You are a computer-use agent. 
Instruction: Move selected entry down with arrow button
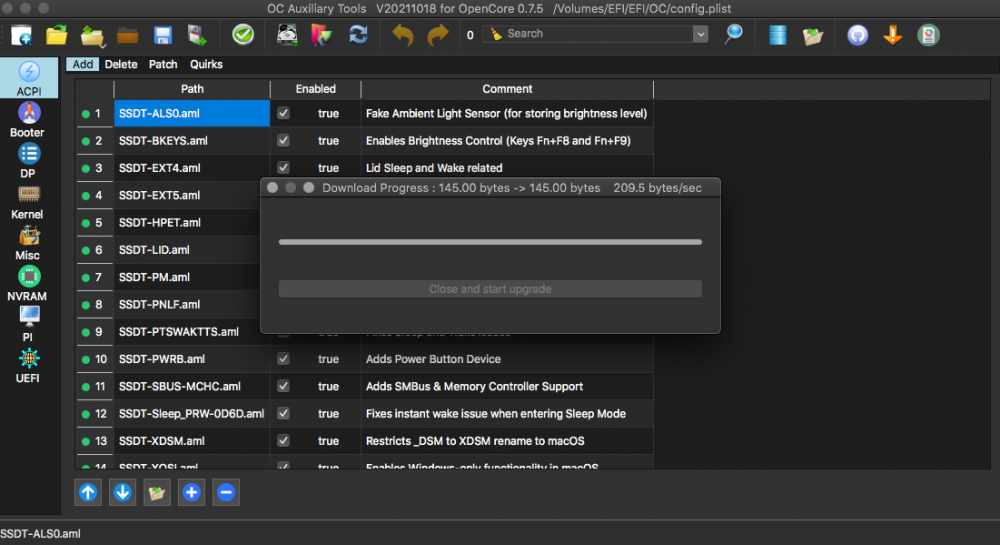pos(122,492)
